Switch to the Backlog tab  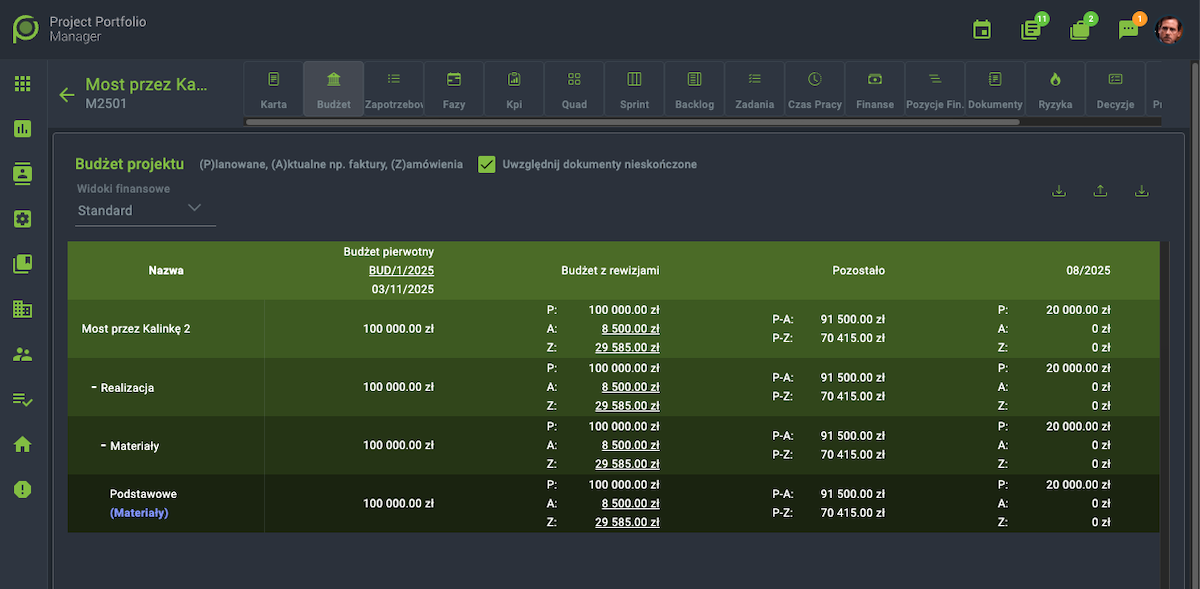pos(694,90)
